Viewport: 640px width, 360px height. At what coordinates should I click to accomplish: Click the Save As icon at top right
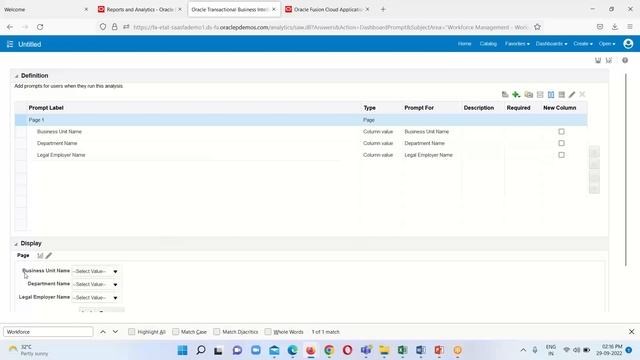[609, 60]
